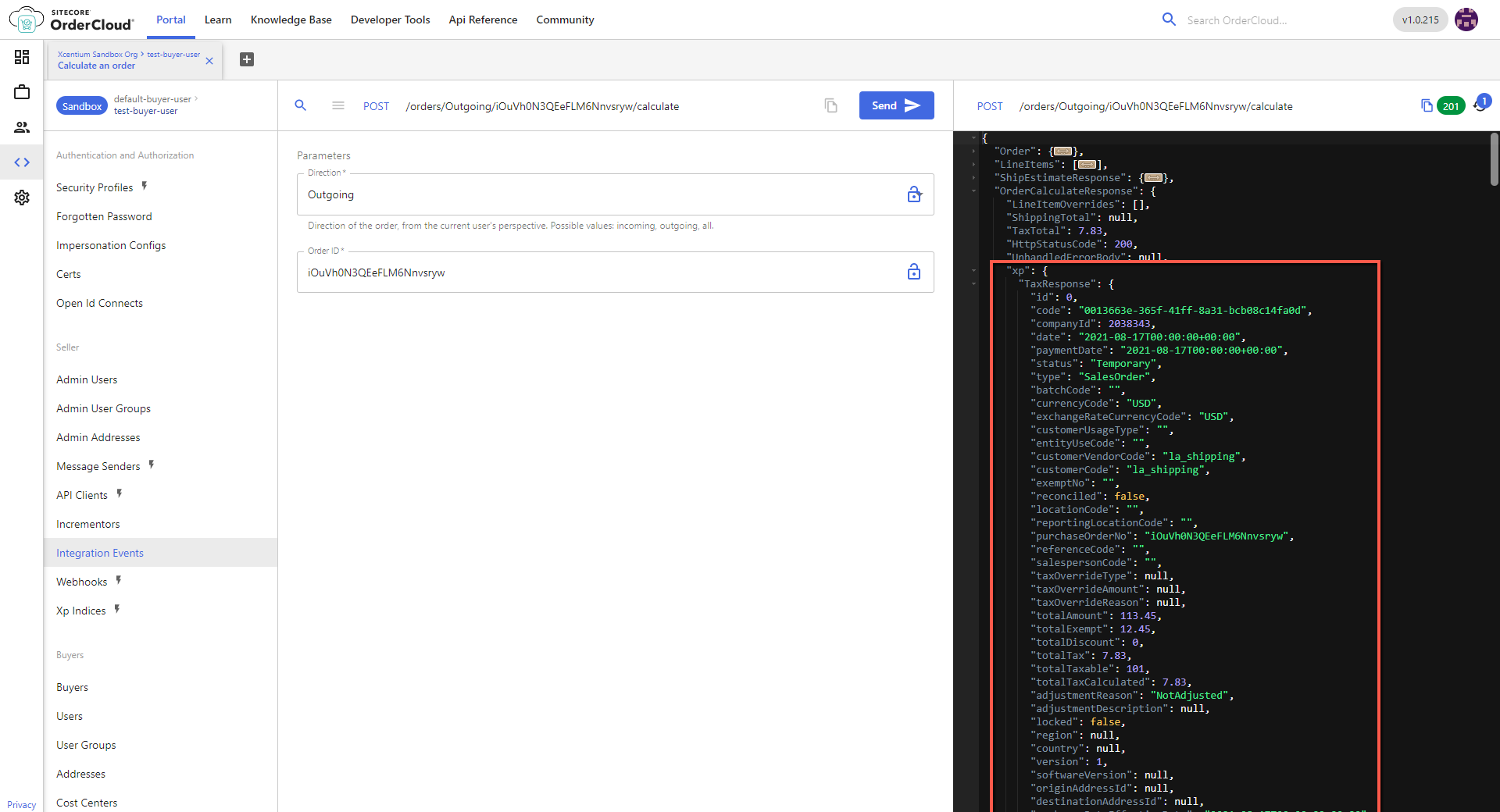Open Admin Users in sidebar
Screen dimensions: 1500x812
[87, 379]
